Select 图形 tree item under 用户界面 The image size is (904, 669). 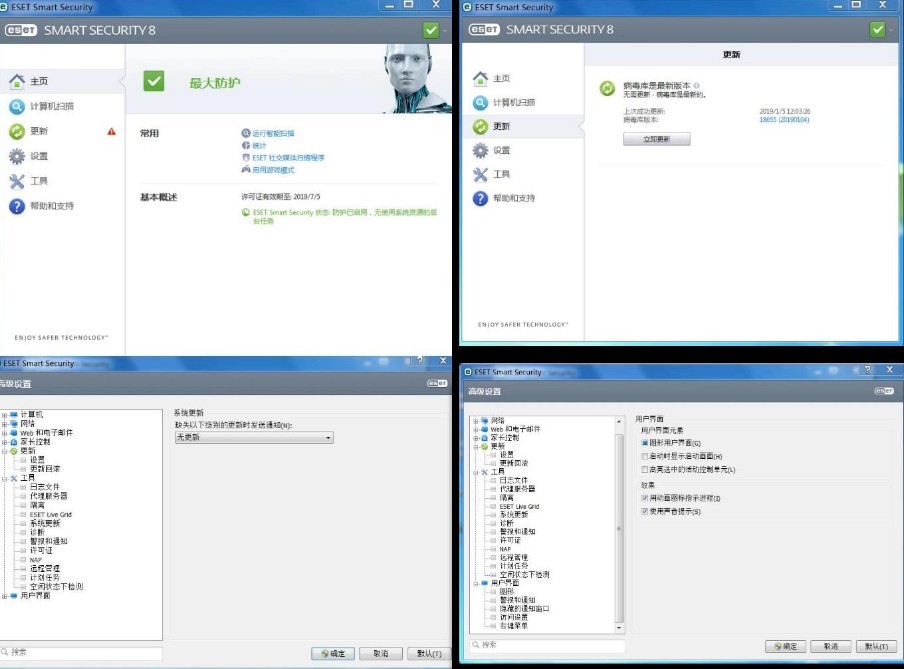[507, 592]
